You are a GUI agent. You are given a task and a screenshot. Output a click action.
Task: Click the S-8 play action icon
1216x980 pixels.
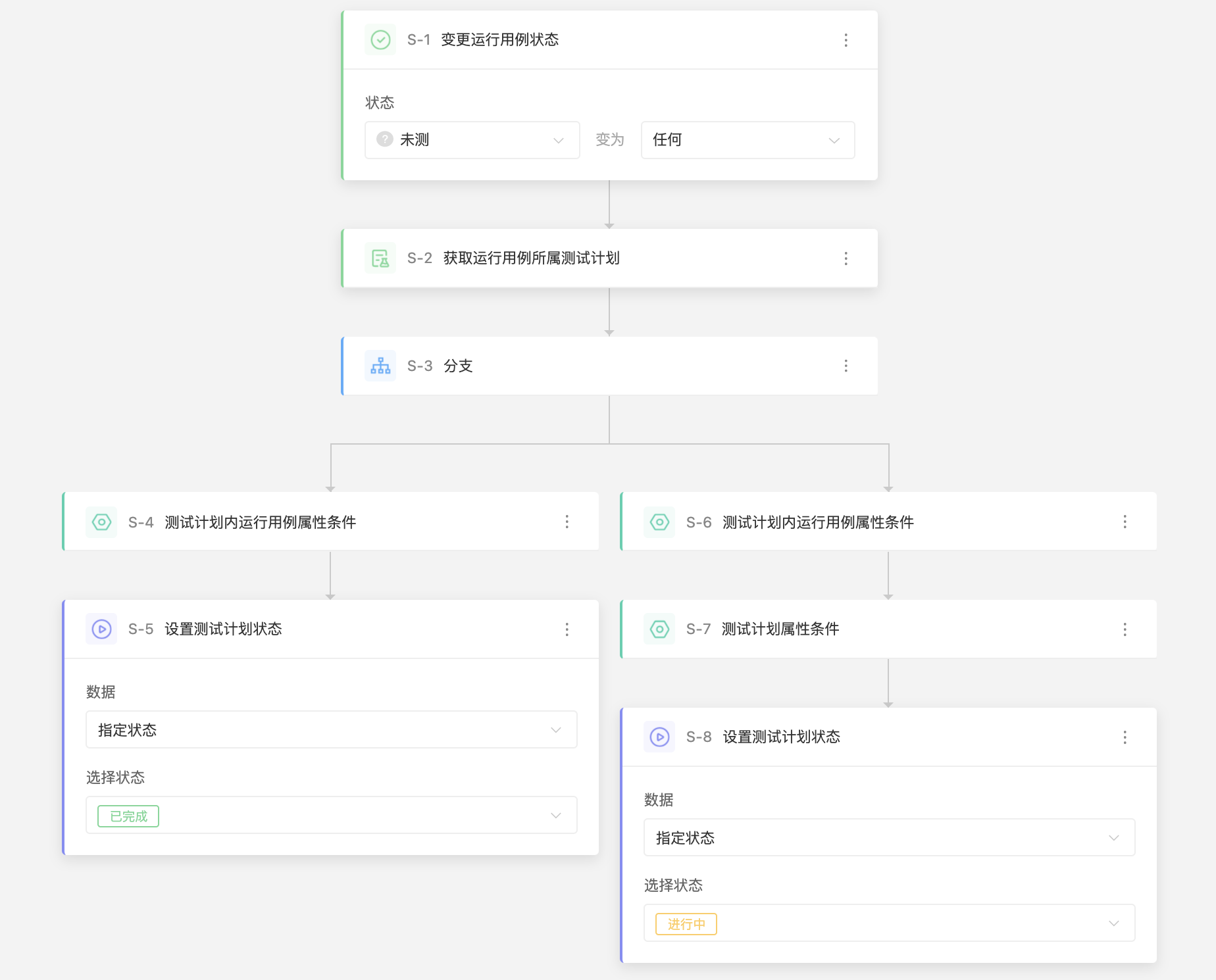[x=659, y=737]
